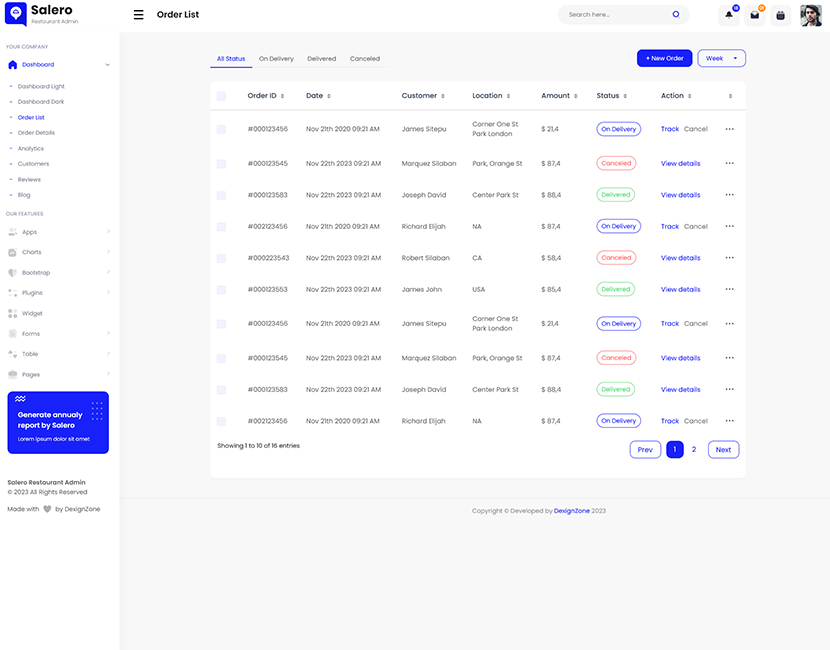Click the Charts icon in the sidebar

(14, 251)
